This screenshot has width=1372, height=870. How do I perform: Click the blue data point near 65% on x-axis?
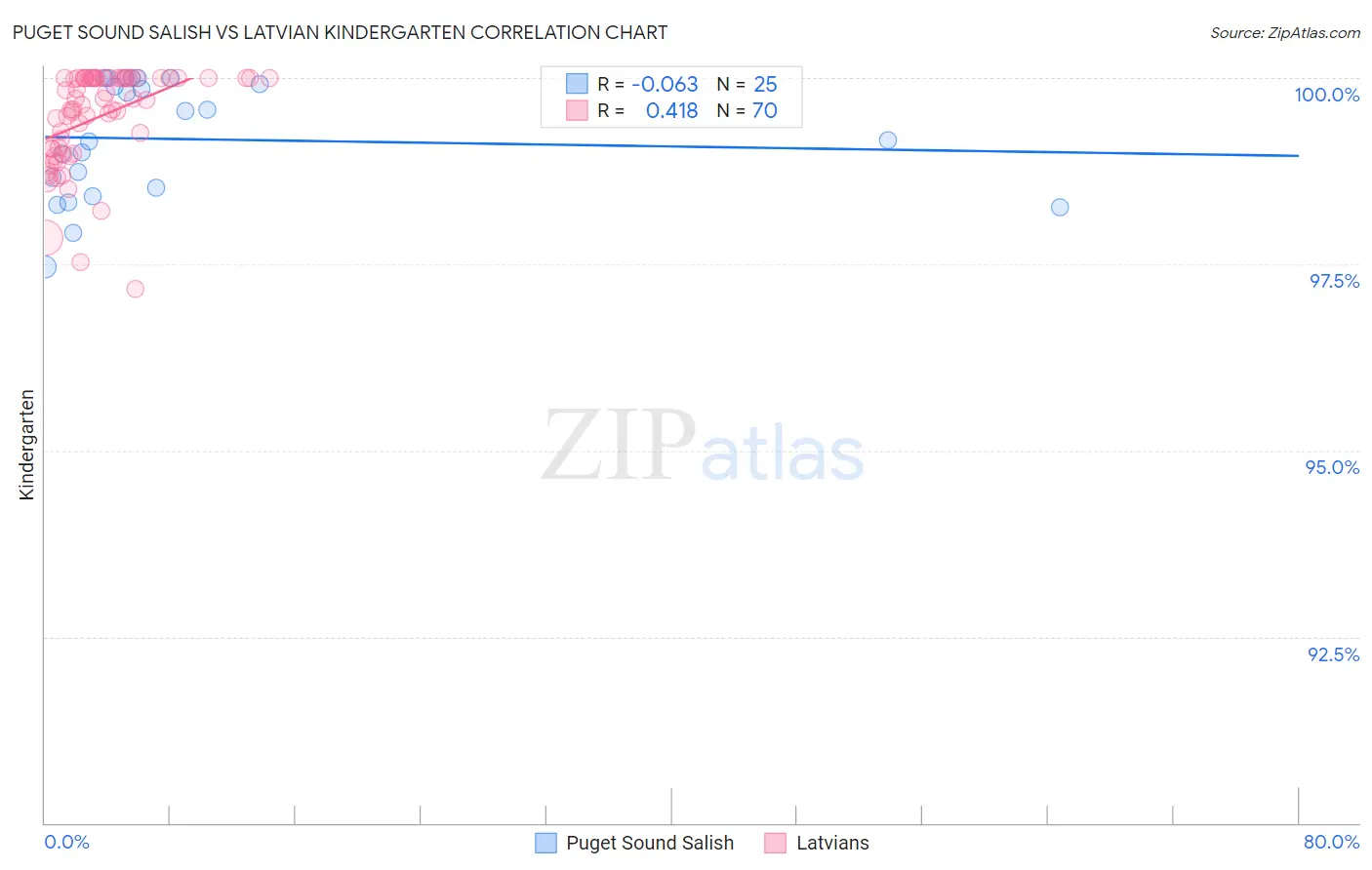pyautogui.click(x=1060, y=207)
